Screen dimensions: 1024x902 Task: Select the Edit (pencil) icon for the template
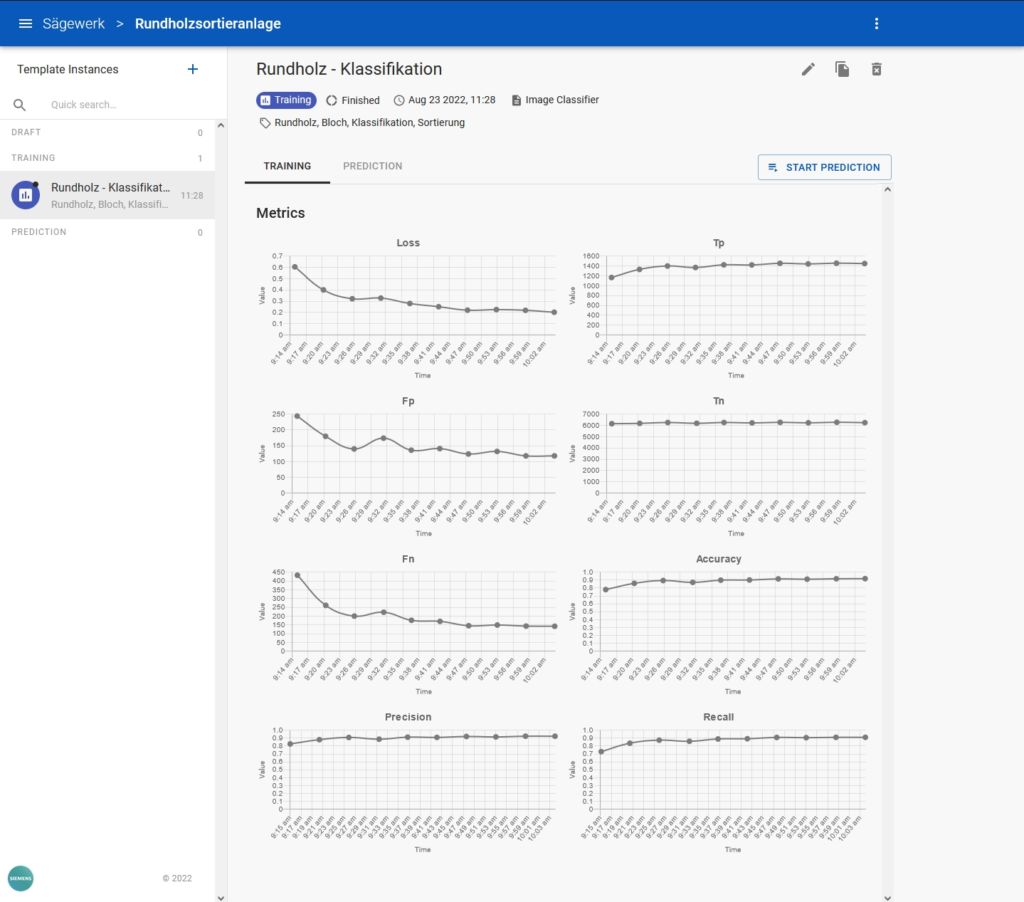pyautogui.click(x=808, y=69)
